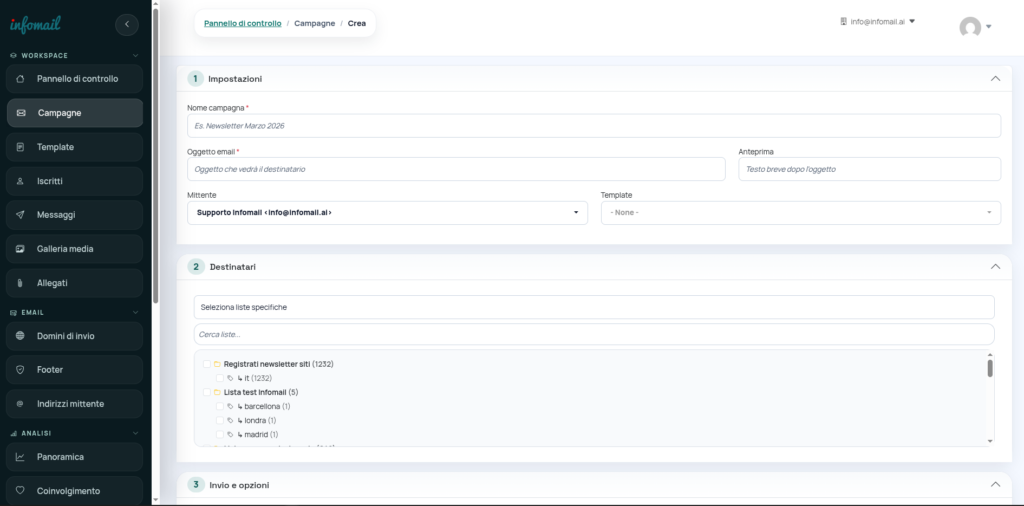Open the Template dropdown showing None
The height and width of the screenshot is (506, 1024).
pos(800,213)
